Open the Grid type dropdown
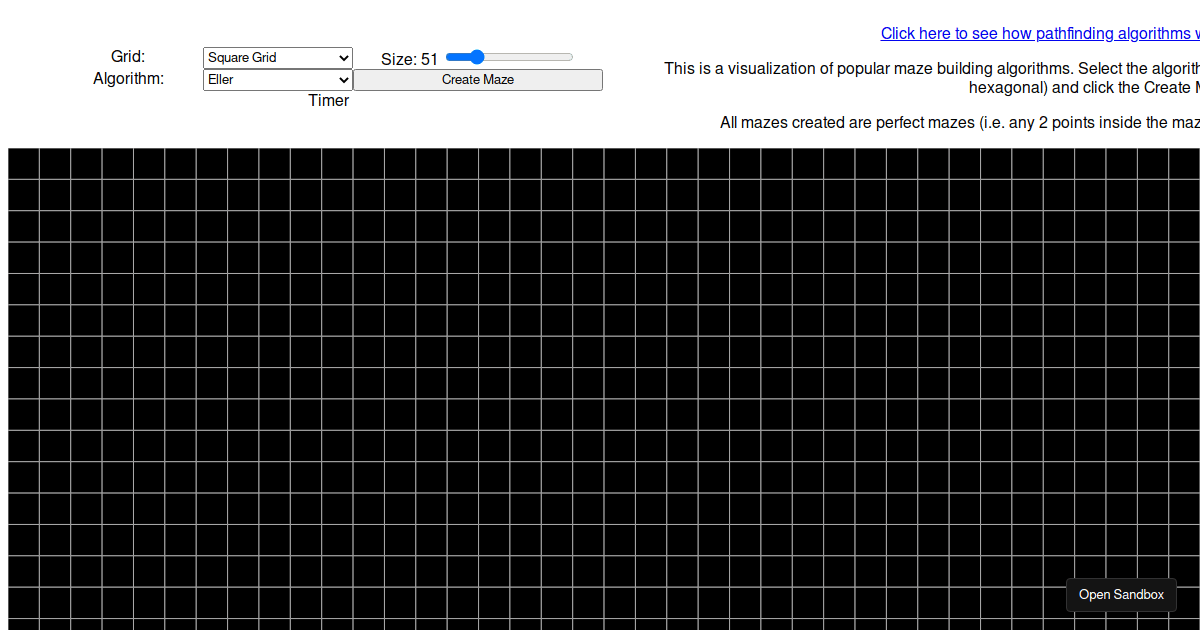The height and width of the screenshot is (630, 1200). pos(278,58)
